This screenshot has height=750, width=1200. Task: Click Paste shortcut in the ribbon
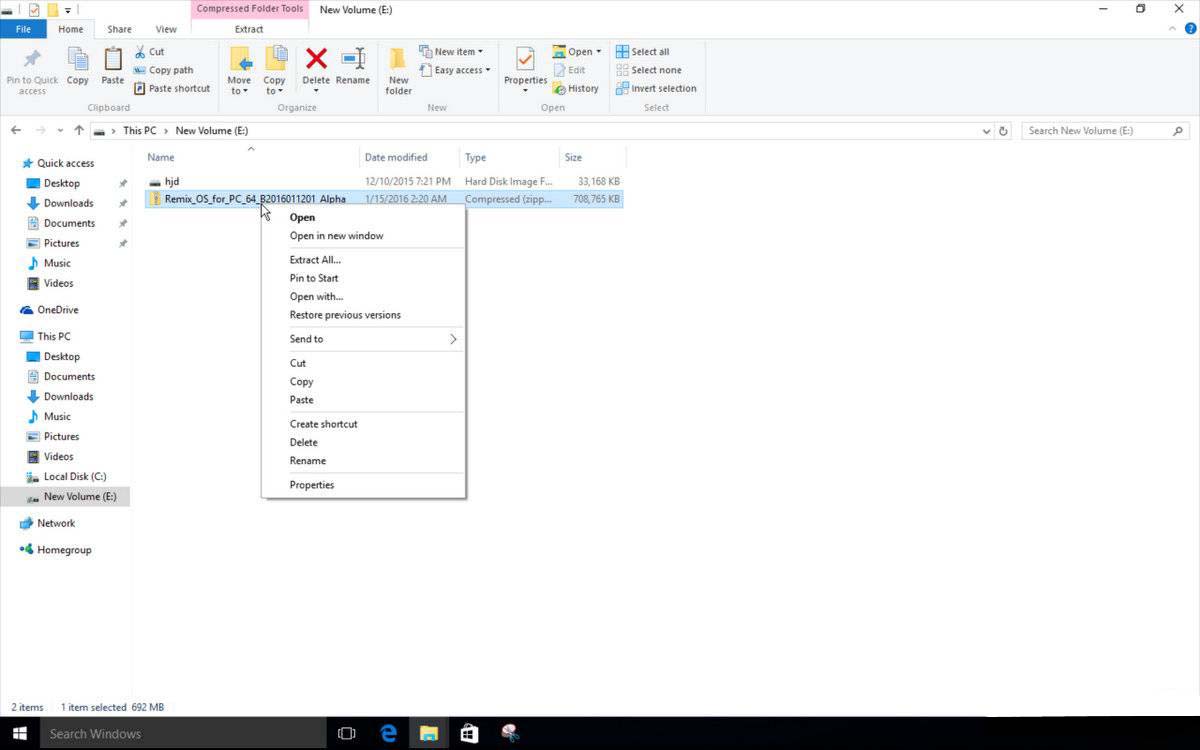[172, 88]
